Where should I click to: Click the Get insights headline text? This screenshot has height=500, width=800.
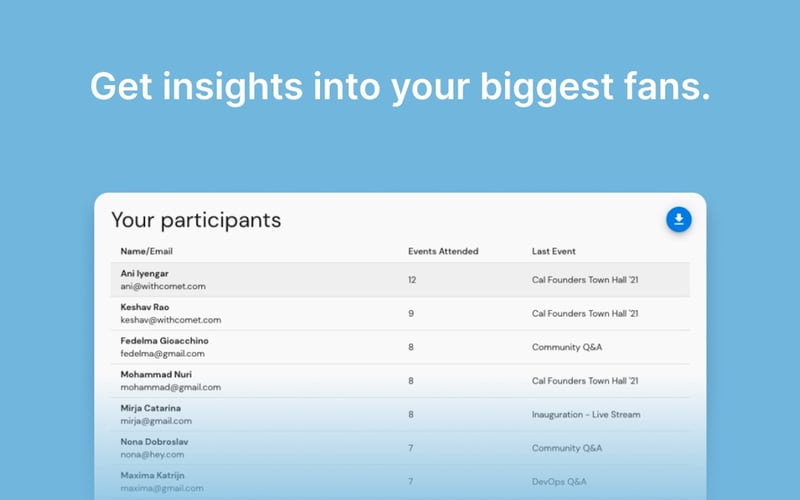point(400,86)
